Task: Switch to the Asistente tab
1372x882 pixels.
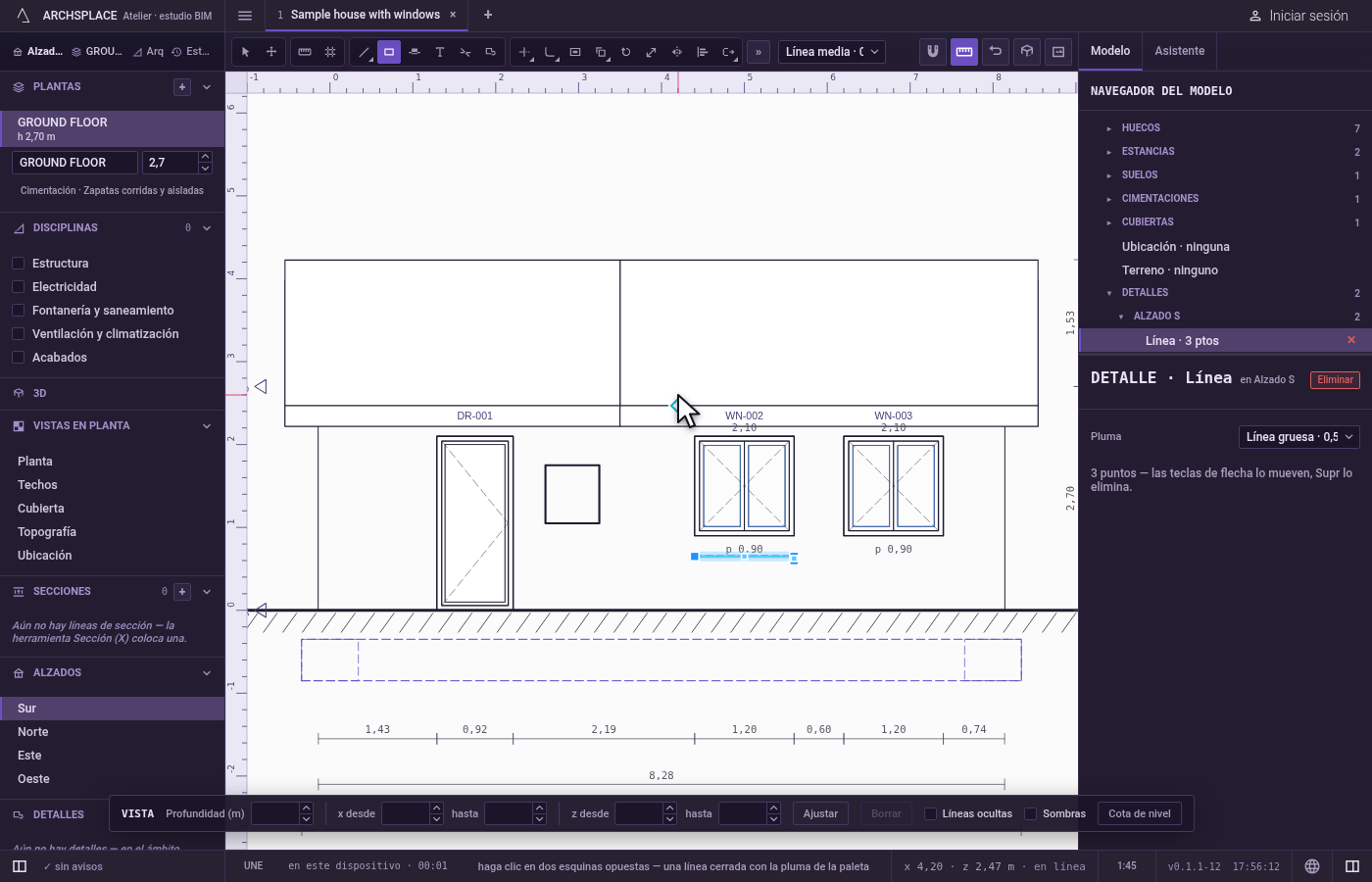Action: (1180, 51)
